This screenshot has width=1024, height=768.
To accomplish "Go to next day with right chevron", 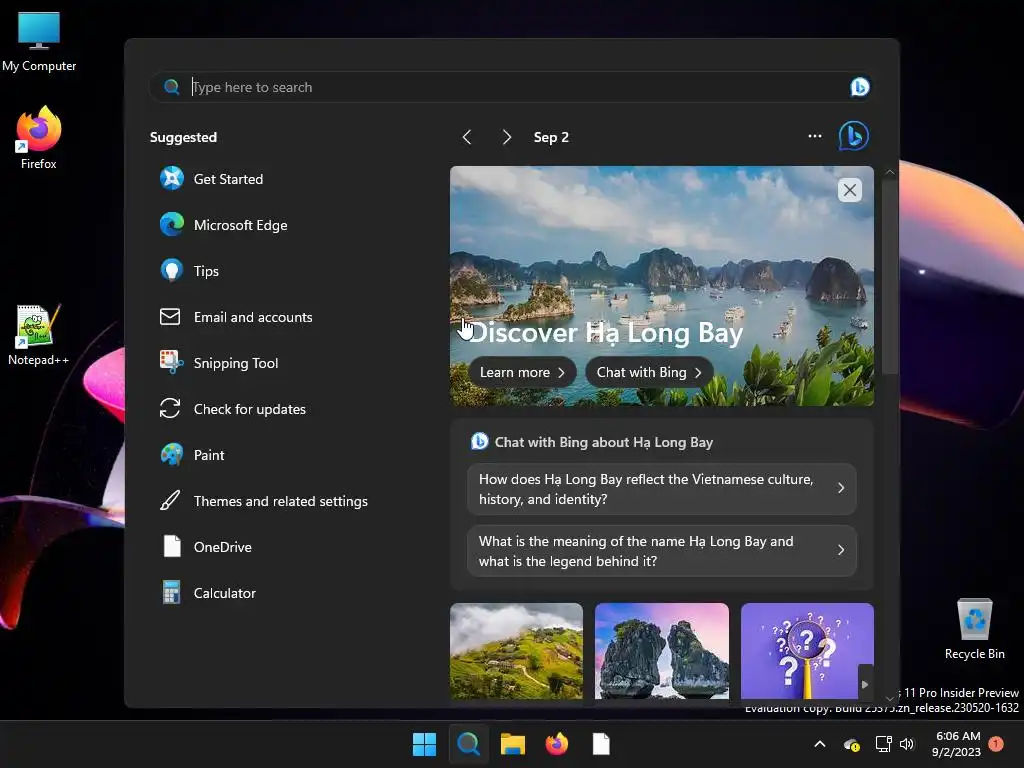I will click(x=507, y=137).
